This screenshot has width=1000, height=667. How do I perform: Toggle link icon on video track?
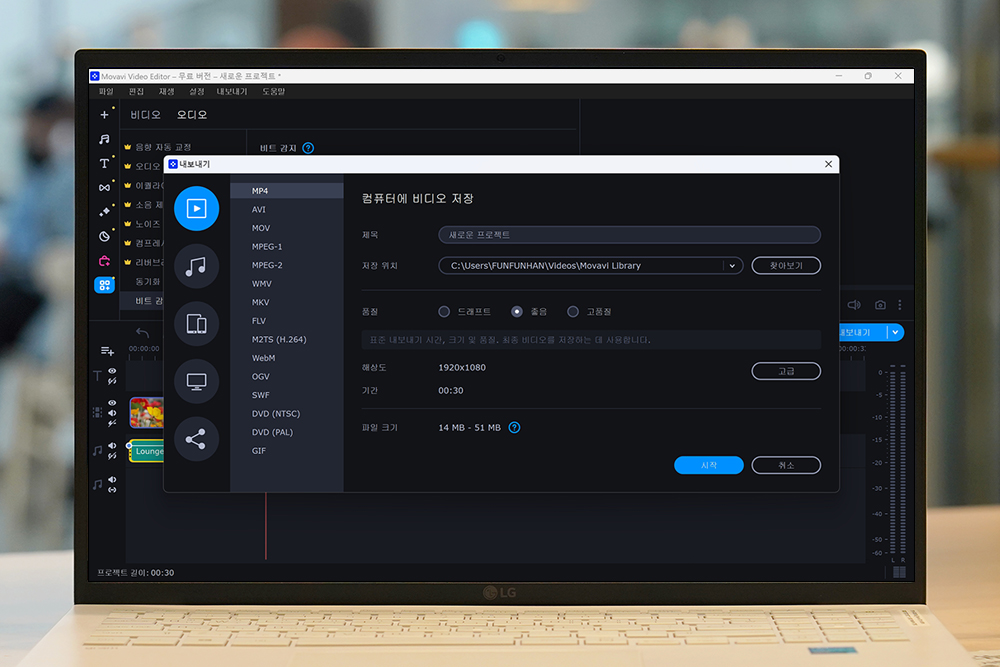[112, 423]
